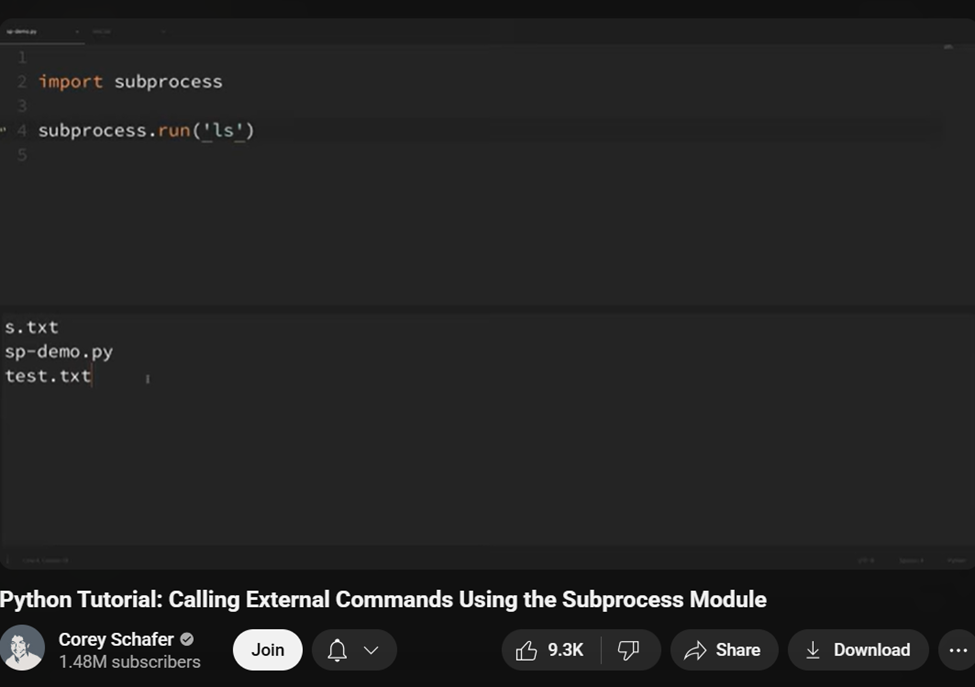The image size is (975, 687).
Task: Click the subprocess.run('ls') code line
Action: coord(146,130)
